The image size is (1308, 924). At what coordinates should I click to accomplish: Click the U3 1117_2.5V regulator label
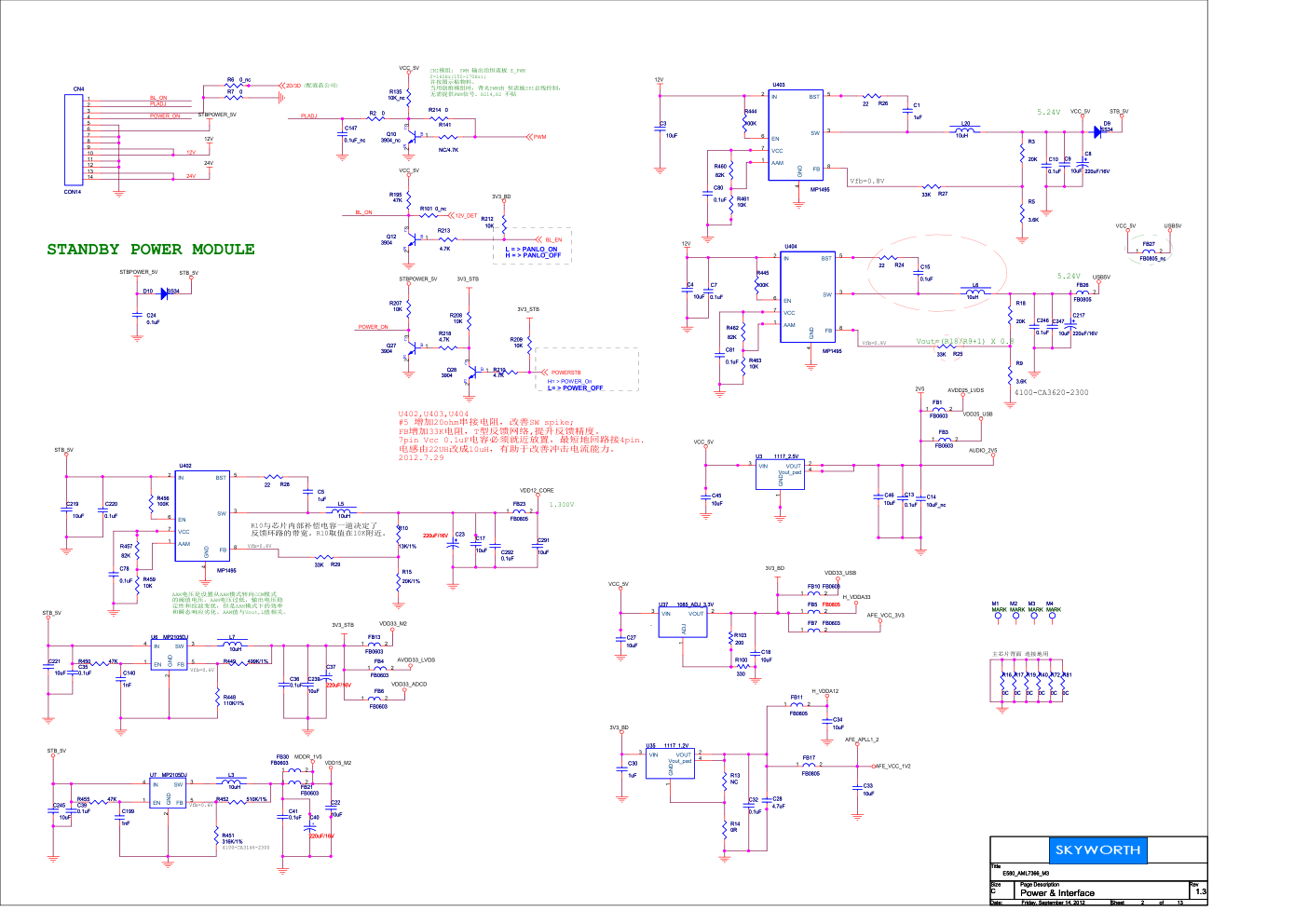coord(777,457)
